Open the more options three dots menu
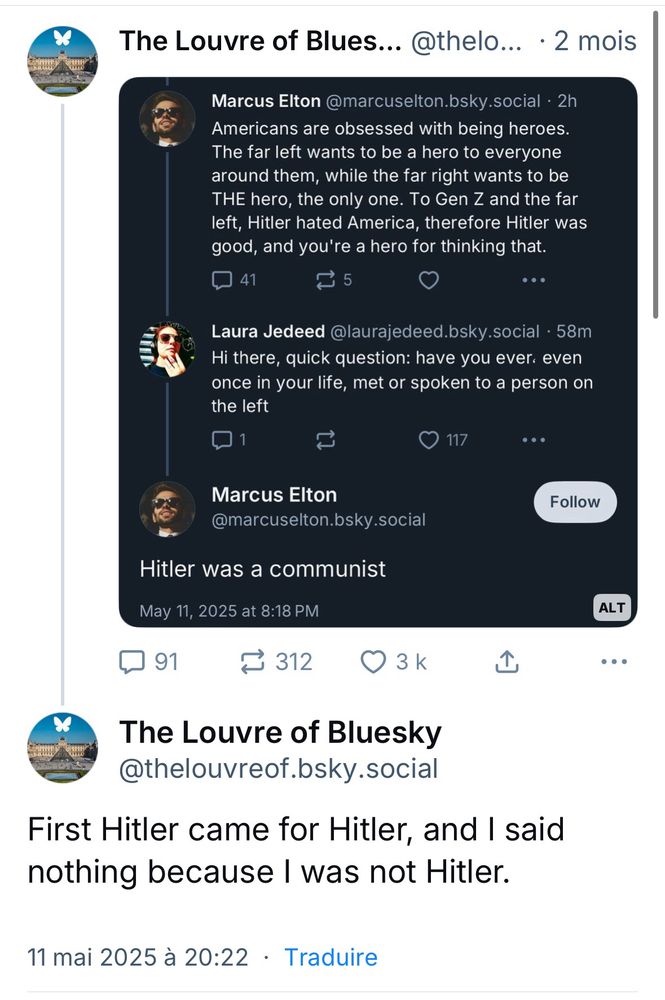 pos(614,661)
